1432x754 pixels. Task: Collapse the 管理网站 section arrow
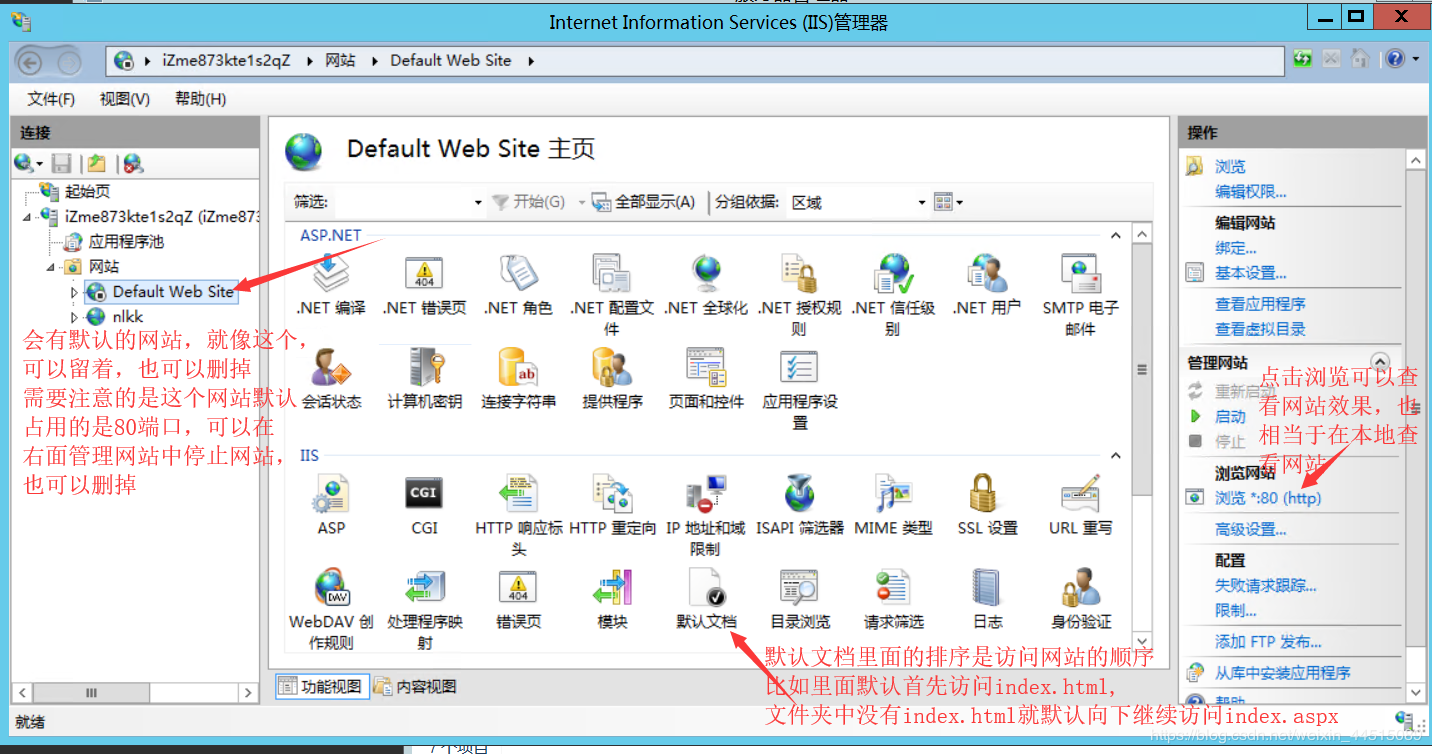[x=1380, y=361]
